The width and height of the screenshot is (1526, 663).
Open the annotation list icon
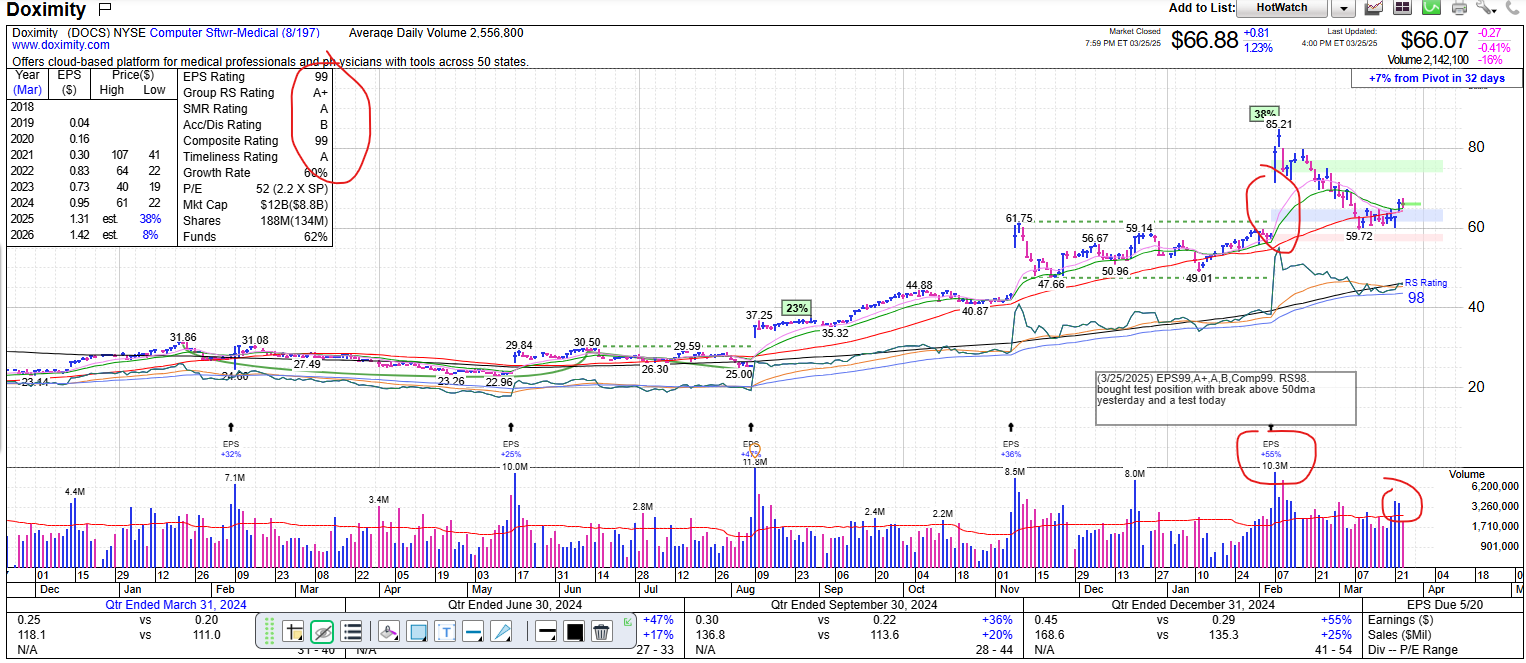click(351, 631)
